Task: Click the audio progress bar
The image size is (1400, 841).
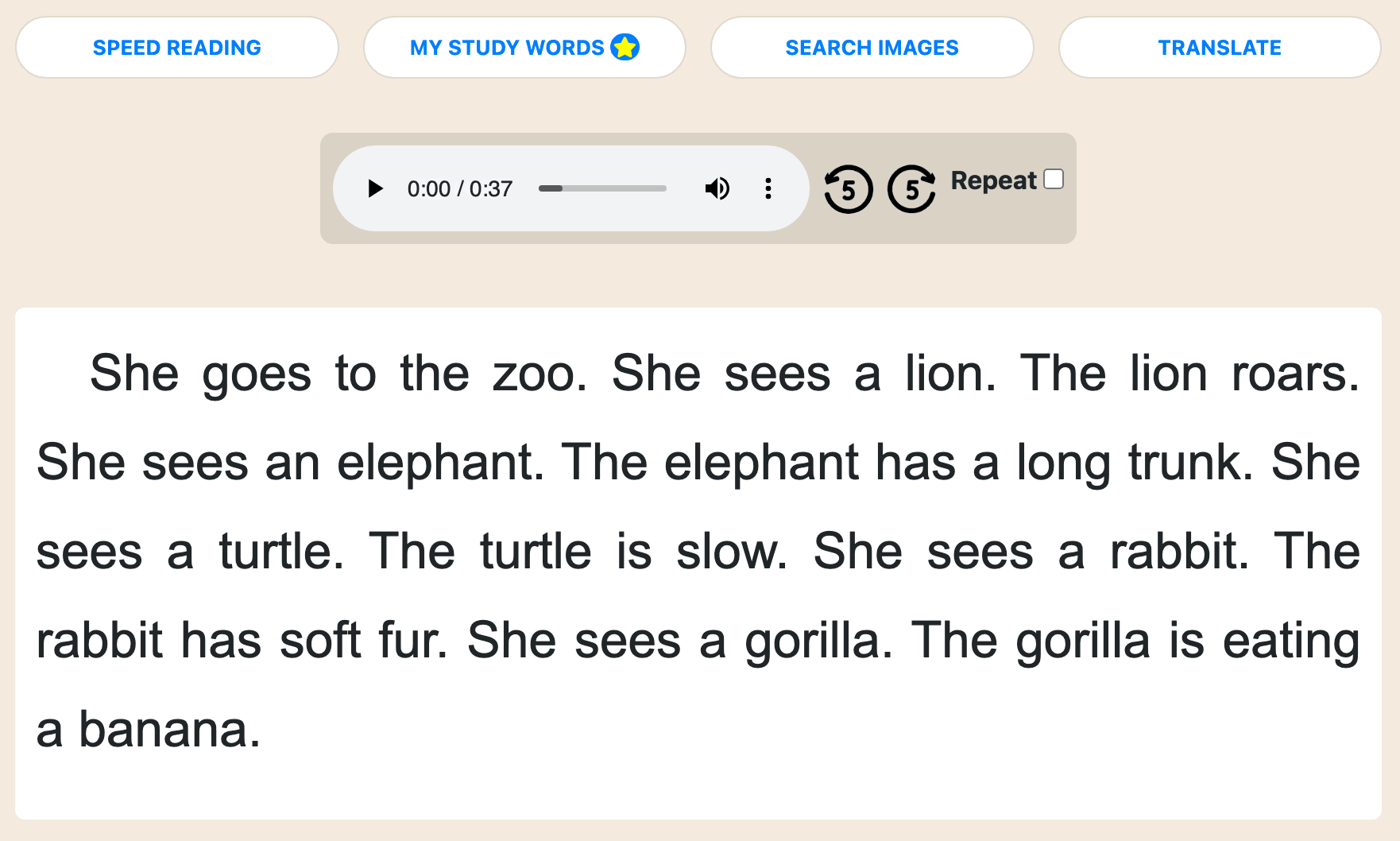Action: pos(602,188)
